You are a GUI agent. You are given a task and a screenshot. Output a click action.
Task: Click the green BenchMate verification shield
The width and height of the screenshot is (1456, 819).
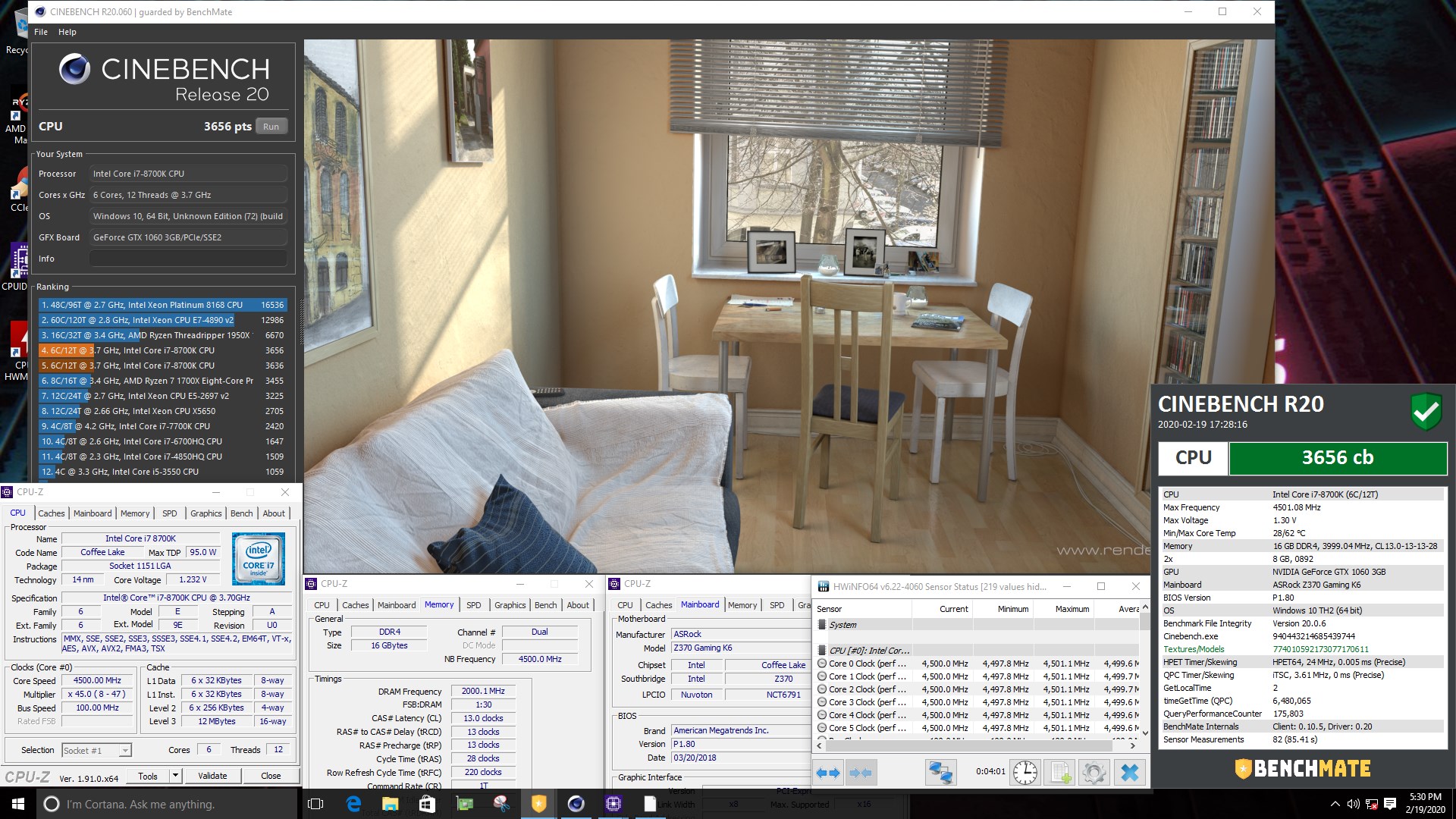tap(1426, 412)
